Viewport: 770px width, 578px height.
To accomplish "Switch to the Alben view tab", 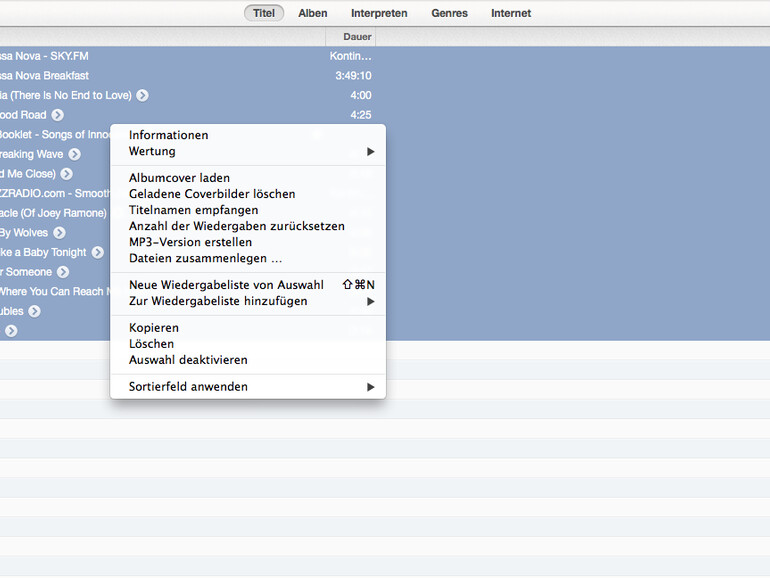I will [312, 13].
